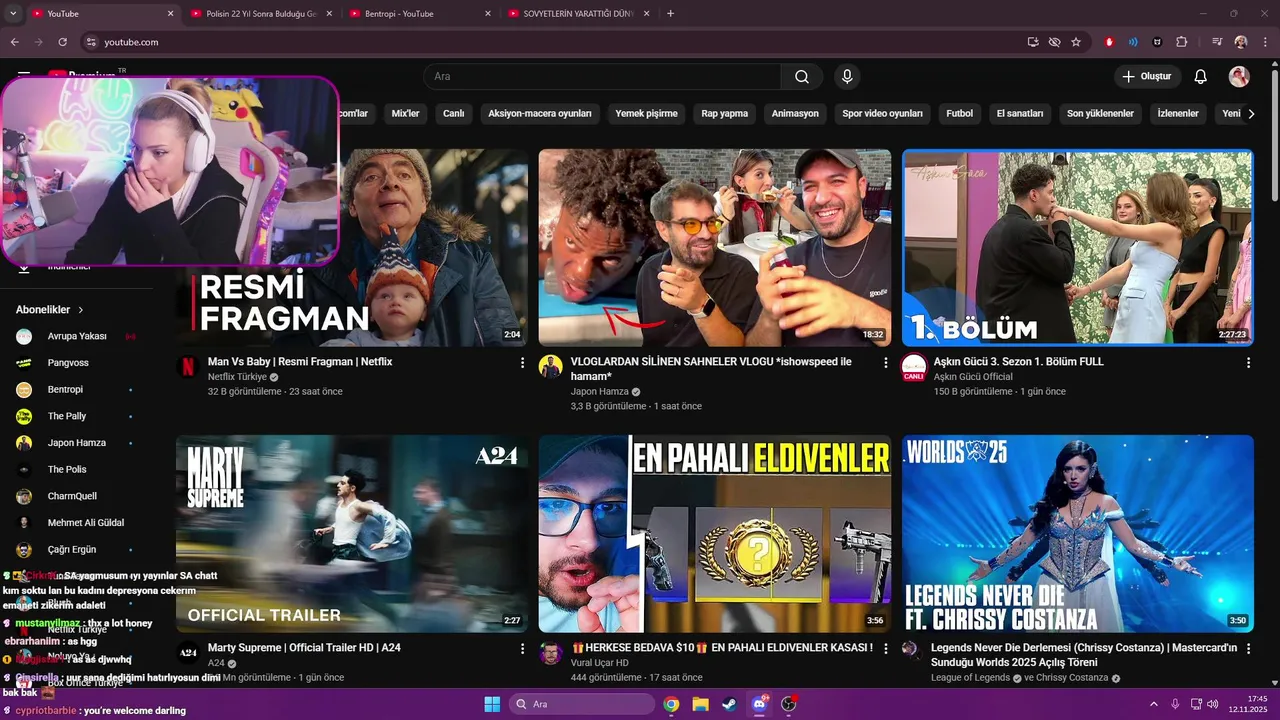Play the Legends Never Die thumbnail
1280x720 pixels.
[1078, 533]
